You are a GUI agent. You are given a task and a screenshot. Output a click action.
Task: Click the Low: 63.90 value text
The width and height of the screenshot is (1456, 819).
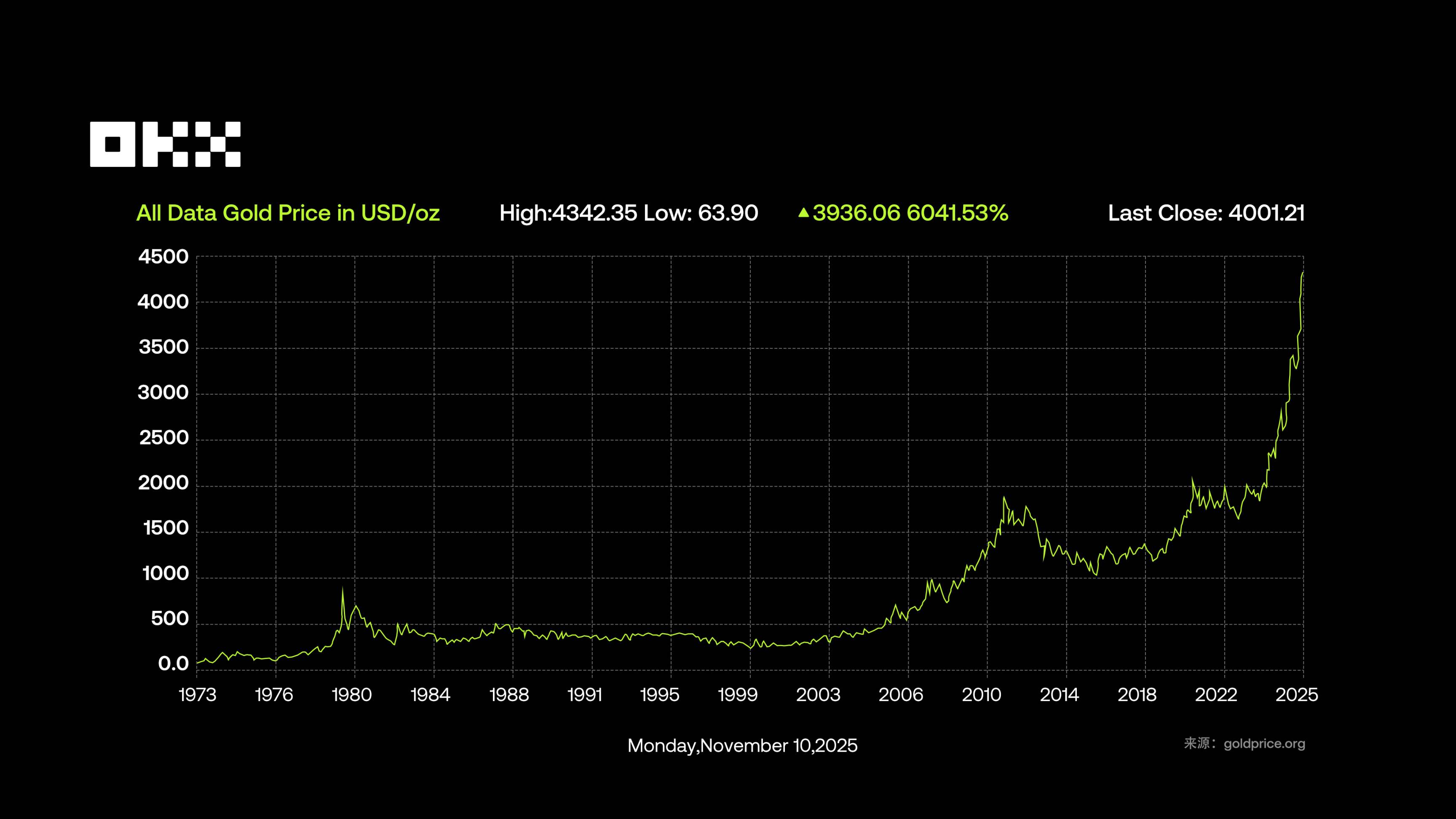click(x=701, y=213)
